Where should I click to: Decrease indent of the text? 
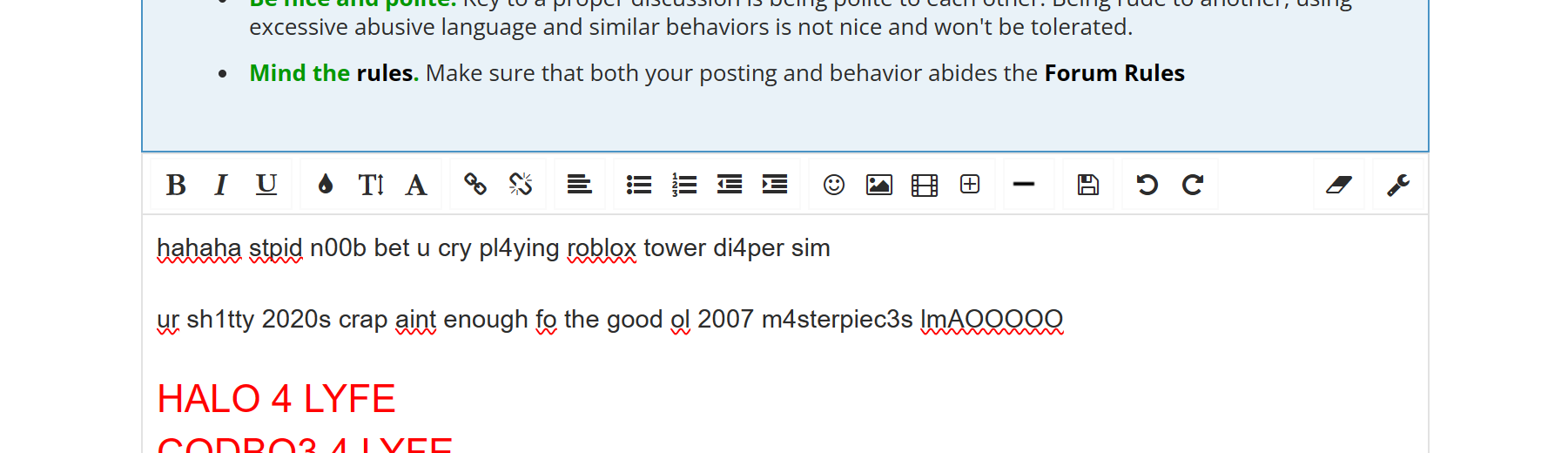tap(730, 185)
